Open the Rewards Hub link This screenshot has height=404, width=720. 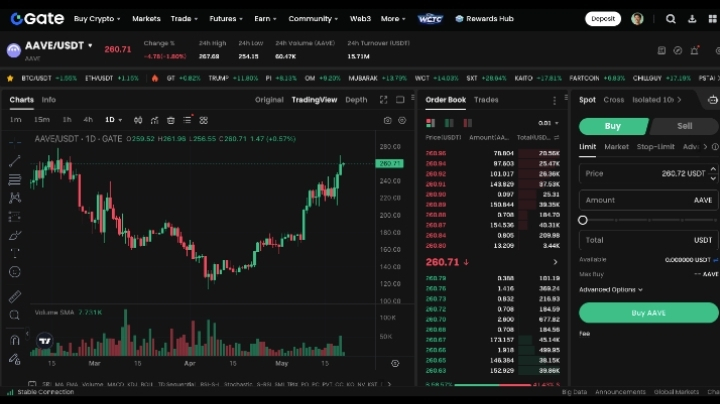(484, 19)
